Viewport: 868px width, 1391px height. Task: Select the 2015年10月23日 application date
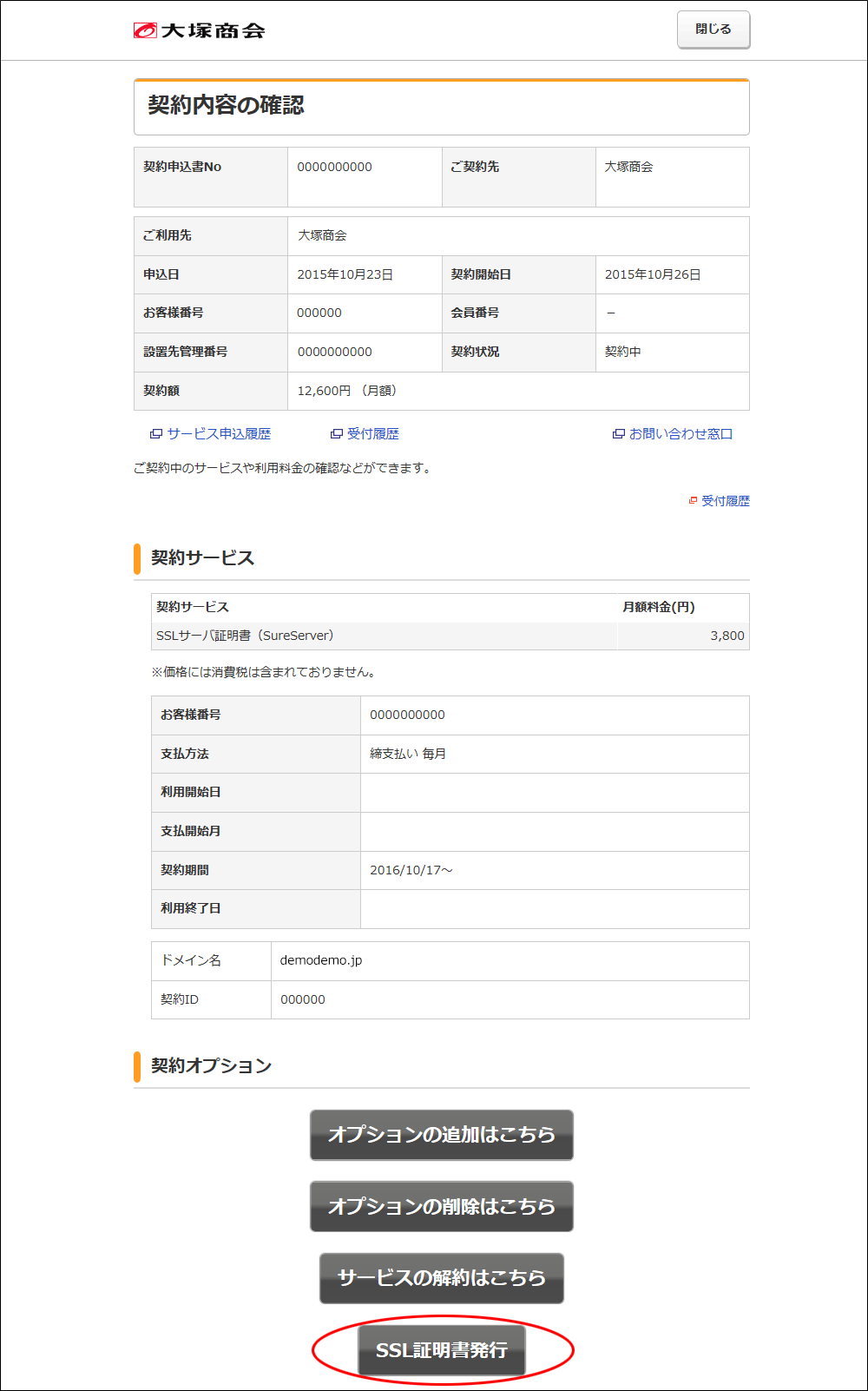tap(345, 274)
